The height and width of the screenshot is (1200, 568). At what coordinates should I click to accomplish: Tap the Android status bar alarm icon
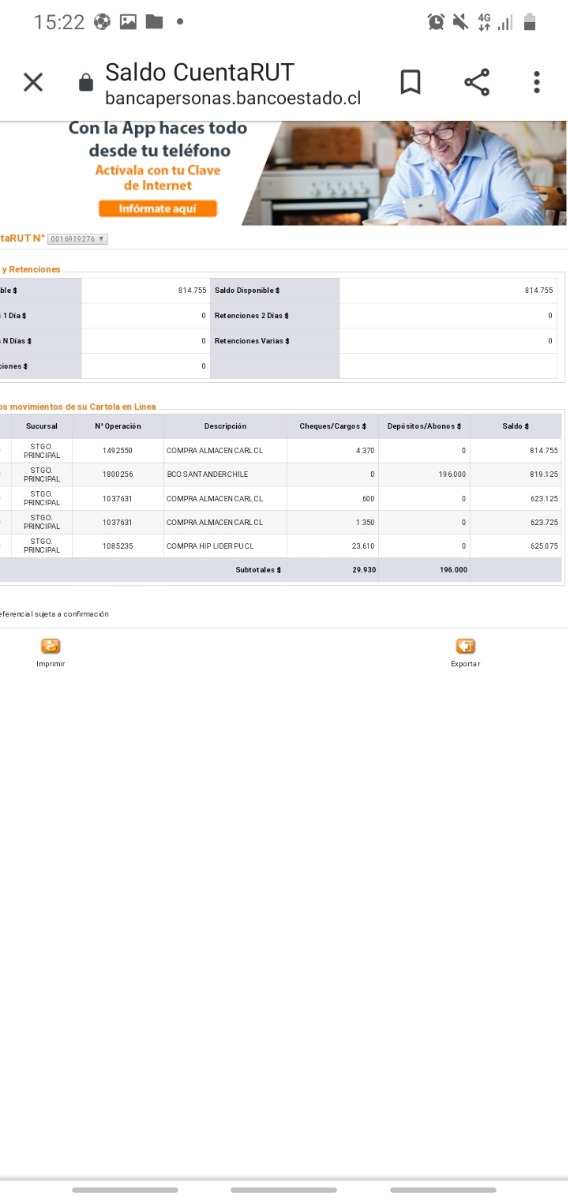tap(436, 22)
